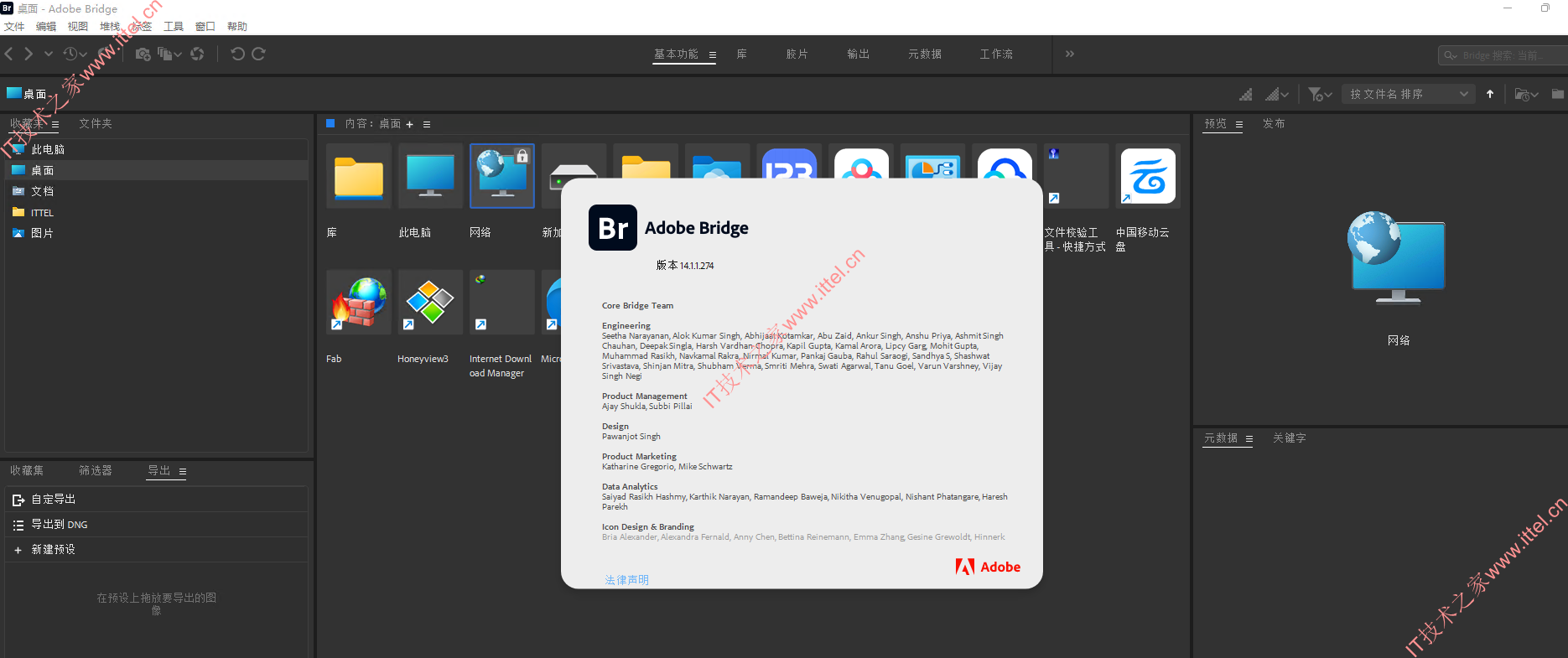Switch to the 库 workspace
1568x658 pixels.
(742, 54)
